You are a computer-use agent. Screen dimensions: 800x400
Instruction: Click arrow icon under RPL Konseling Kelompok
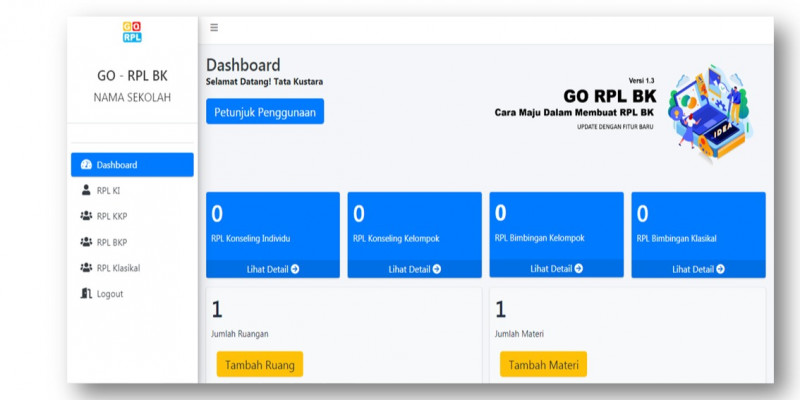(x=437, y=269)
